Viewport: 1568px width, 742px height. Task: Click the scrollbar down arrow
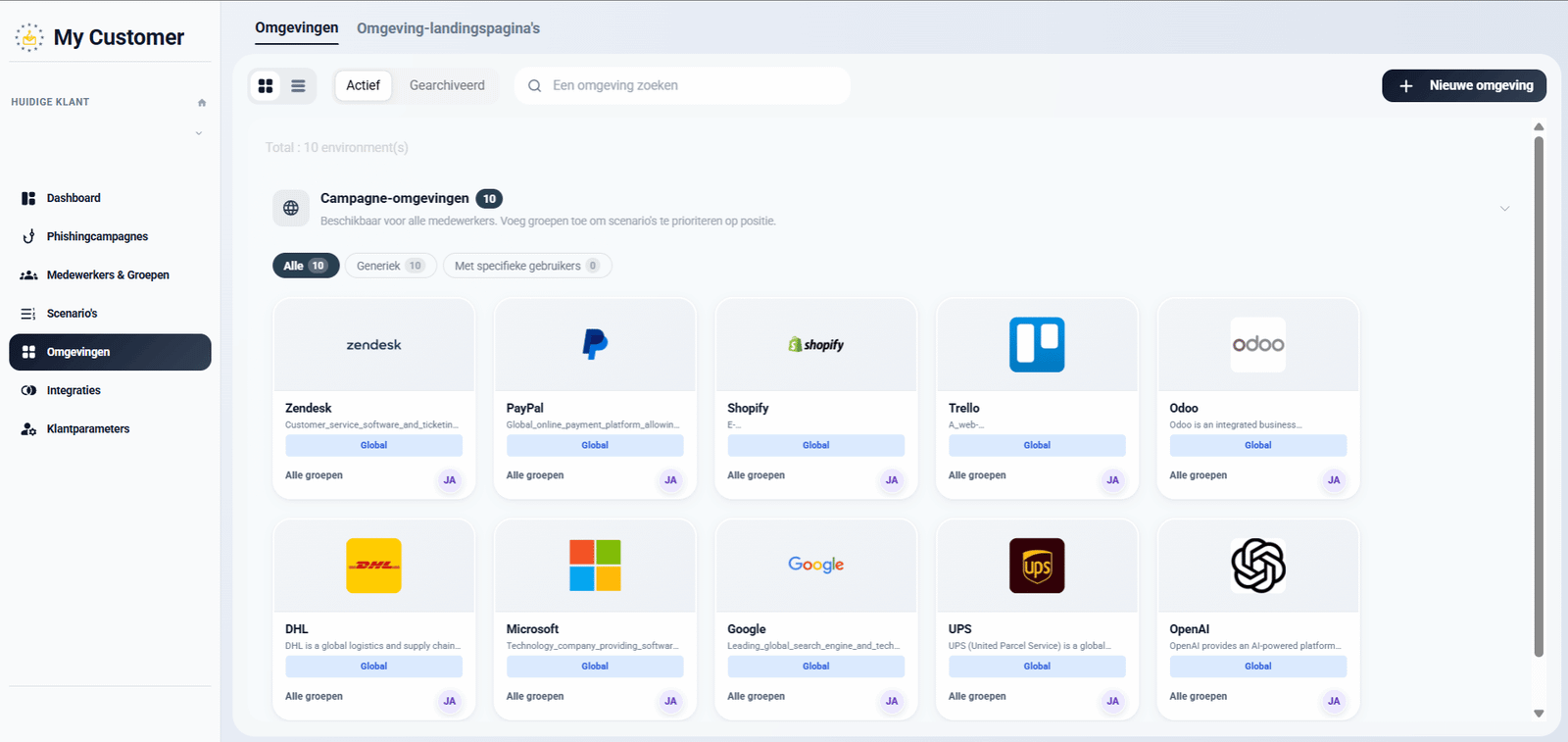tap(1539, 714)
